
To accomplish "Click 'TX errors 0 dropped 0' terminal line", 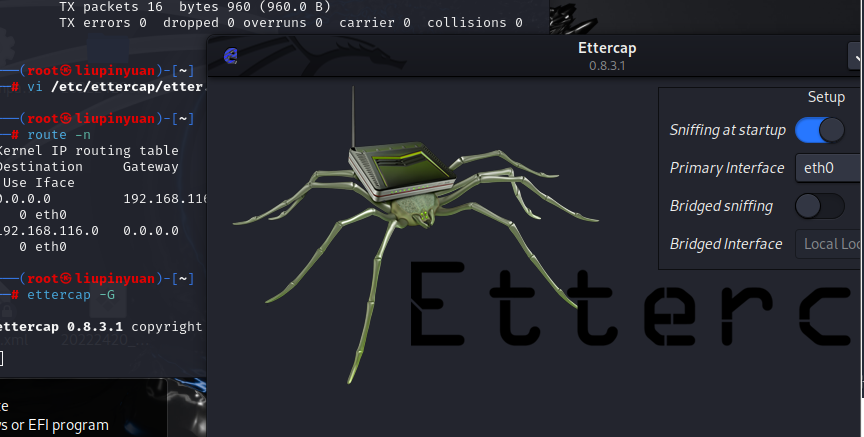I will point(290,23).
